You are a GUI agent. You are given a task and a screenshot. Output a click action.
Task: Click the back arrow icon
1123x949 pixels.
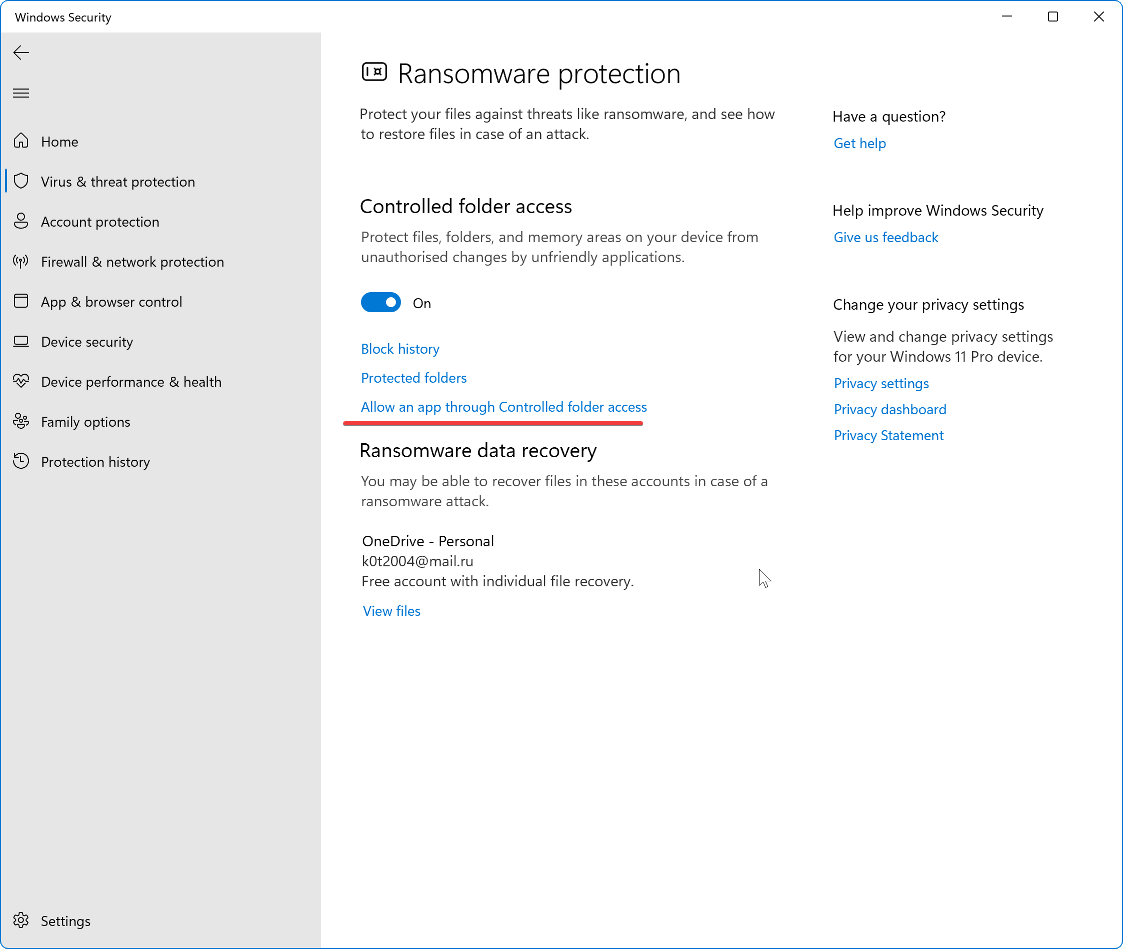[21, 52]
